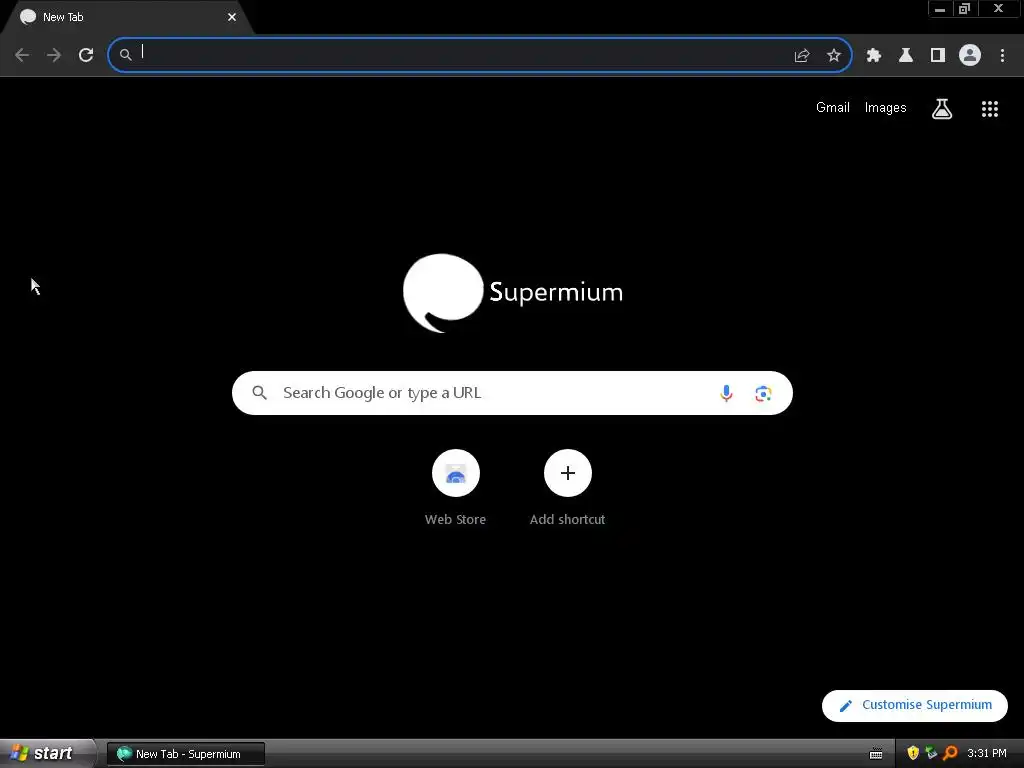
Task: Open the profile avatar menu
Action: (x=970, y=55)
